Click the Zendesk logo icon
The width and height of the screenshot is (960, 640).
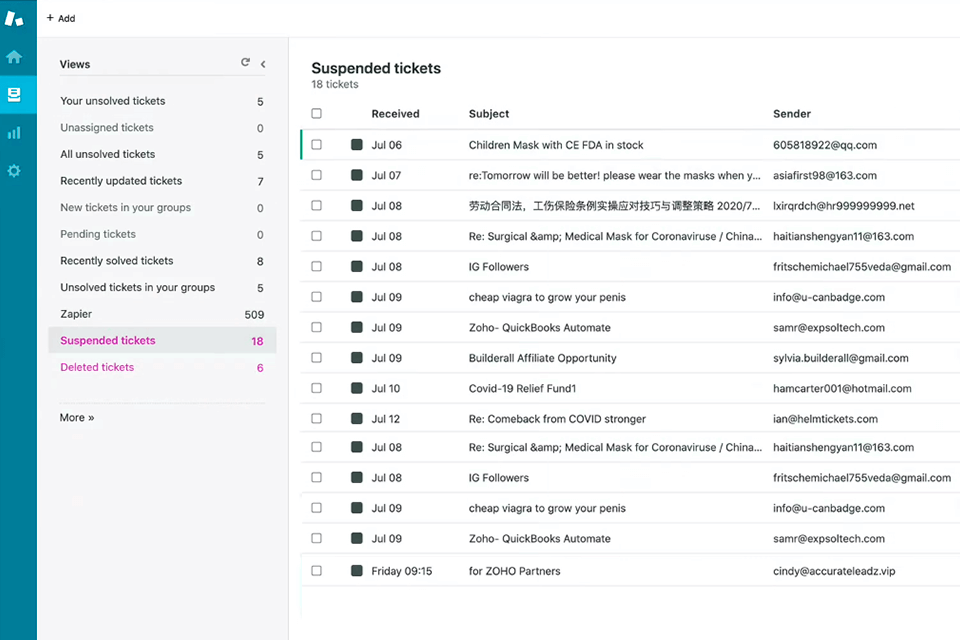(x=14, y=18)
